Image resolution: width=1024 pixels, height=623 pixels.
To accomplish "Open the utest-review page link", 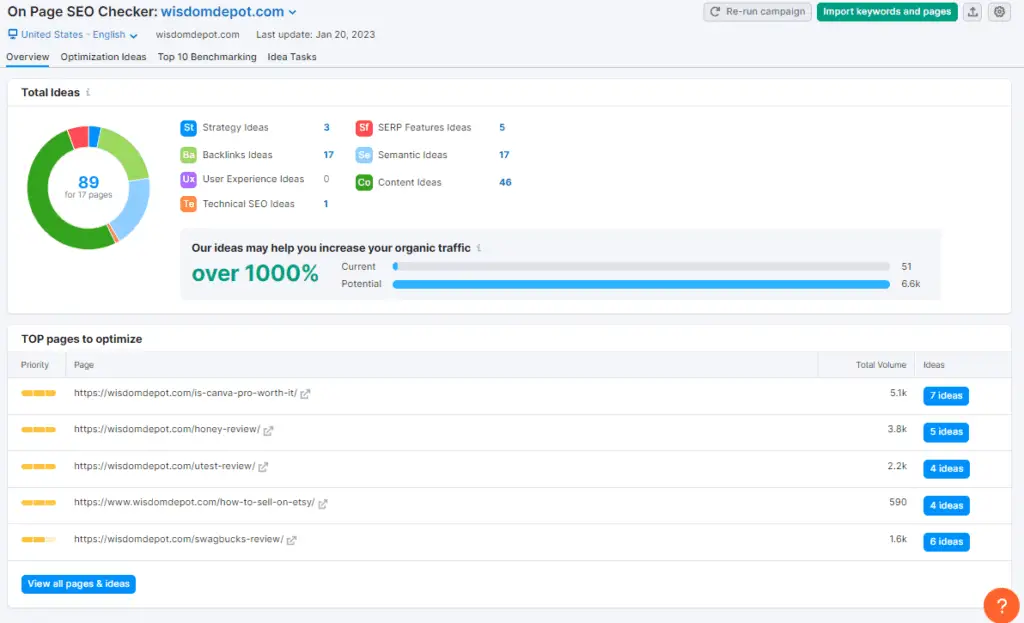I will click(165, 466).
